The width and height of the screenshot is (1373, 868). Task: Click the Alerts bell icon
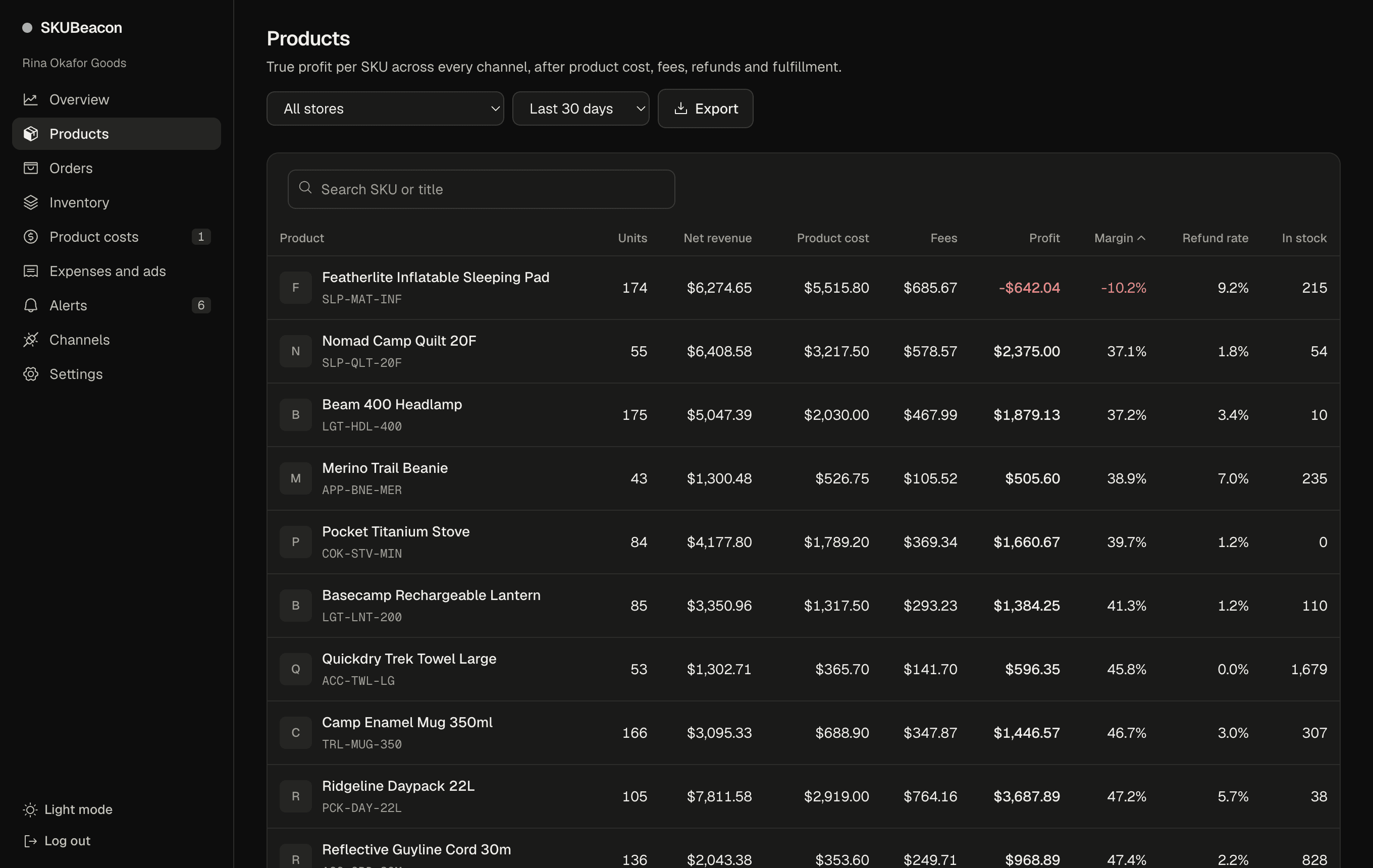click(x=30, y=305)
